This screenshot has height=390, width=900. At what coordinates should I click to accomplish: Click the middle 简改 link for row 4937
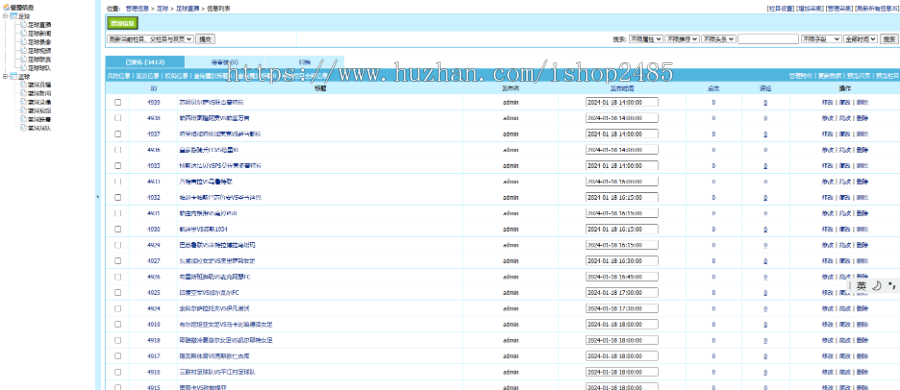(x=845, y=134)
